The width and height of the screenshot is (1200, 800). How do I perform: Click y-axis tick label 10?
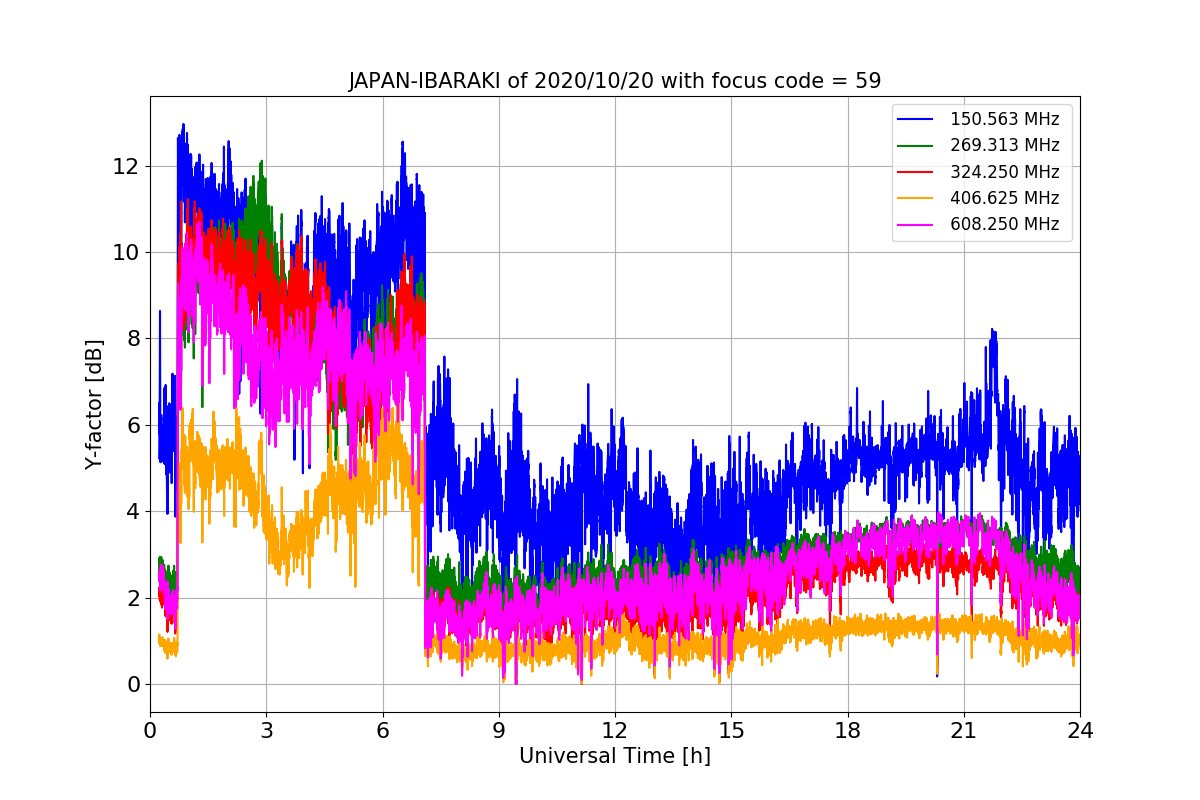pyautogui.click(x=126, y=252)
